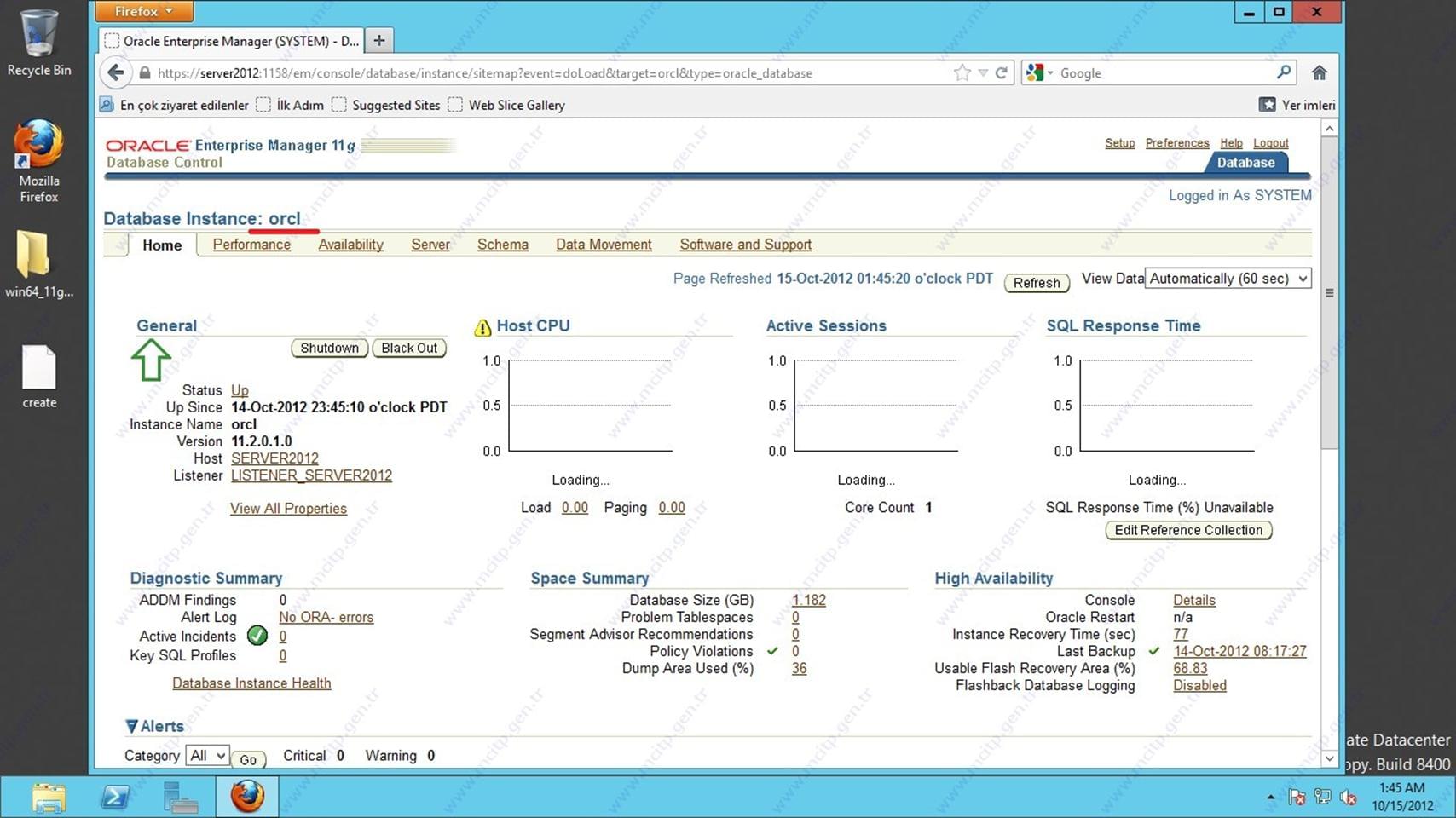Open LISTENER_SERVER2012 link

pos(311,475)
